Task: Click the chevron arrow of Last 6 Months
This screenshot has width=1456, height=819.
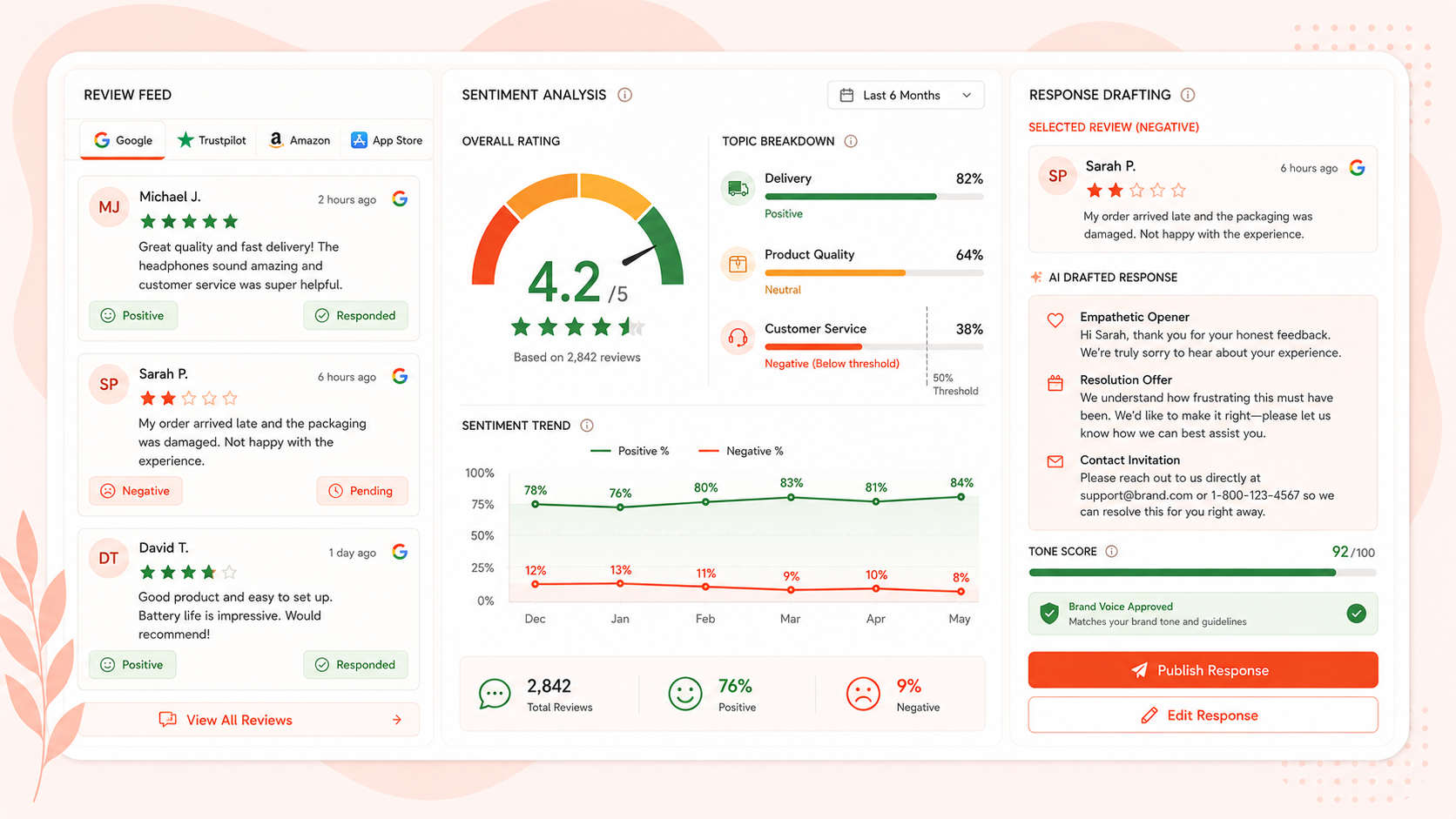Action: click(967, 95)
